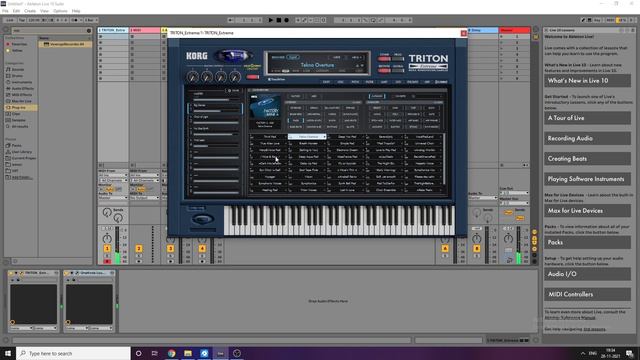Click fourth realtime knob under KORG logo

point(235,76)
